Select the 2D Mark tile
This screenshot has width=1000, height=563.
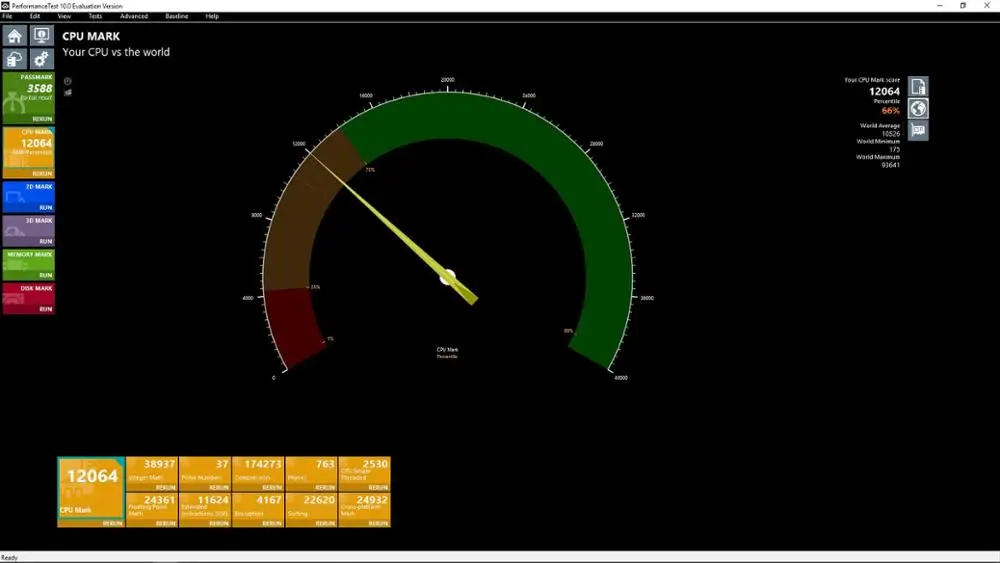pyautogui.click(x=29, y=196)
